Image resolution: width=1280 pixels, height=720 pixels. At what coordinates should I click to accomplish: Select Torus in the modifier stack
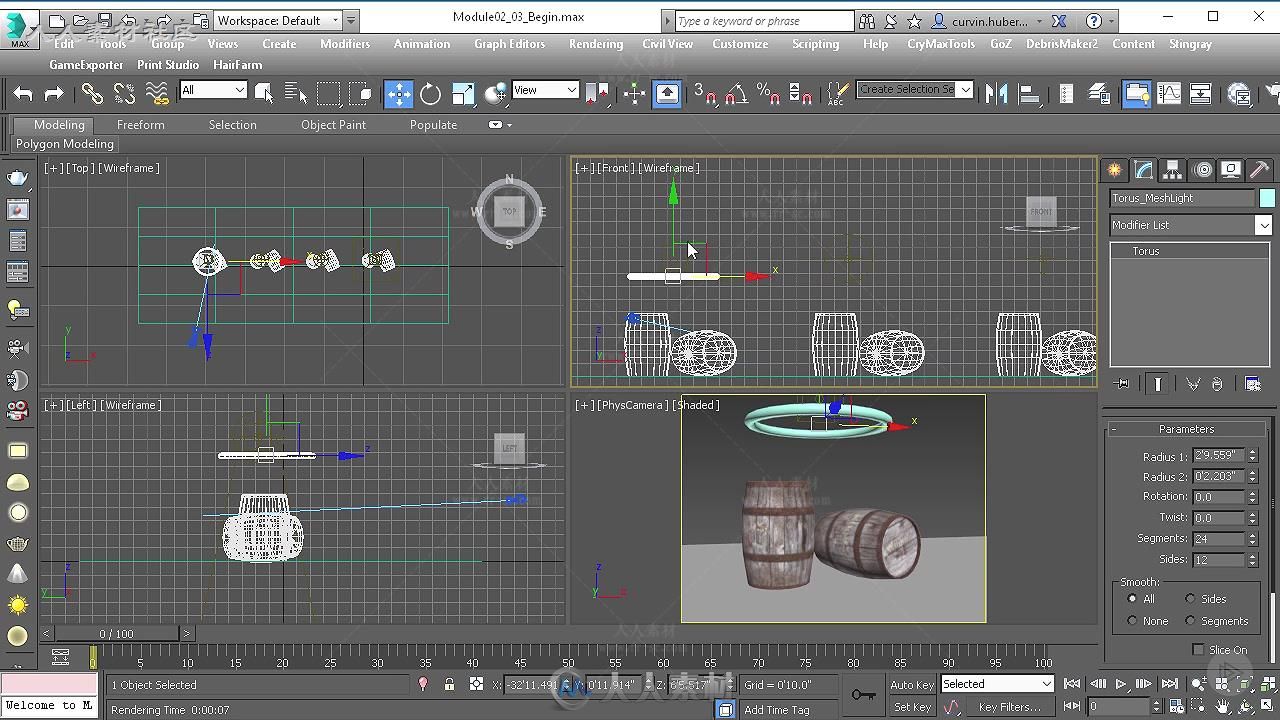[1146, 251]
